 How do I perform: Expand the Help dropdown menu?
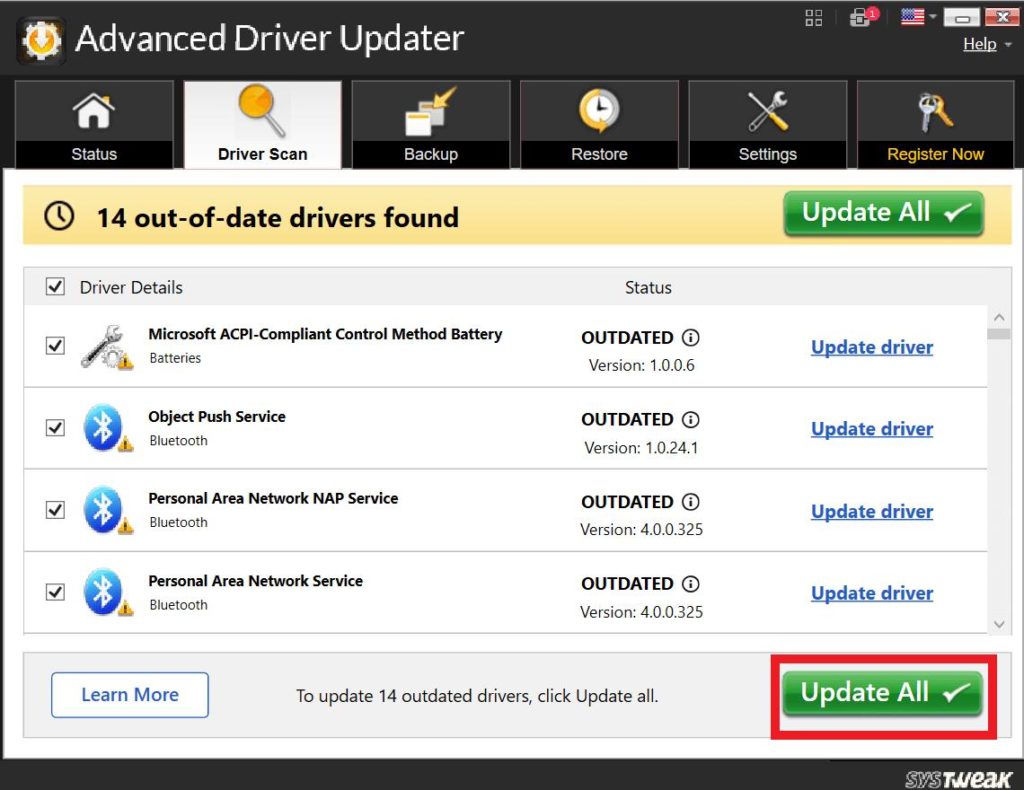[985, 44]
